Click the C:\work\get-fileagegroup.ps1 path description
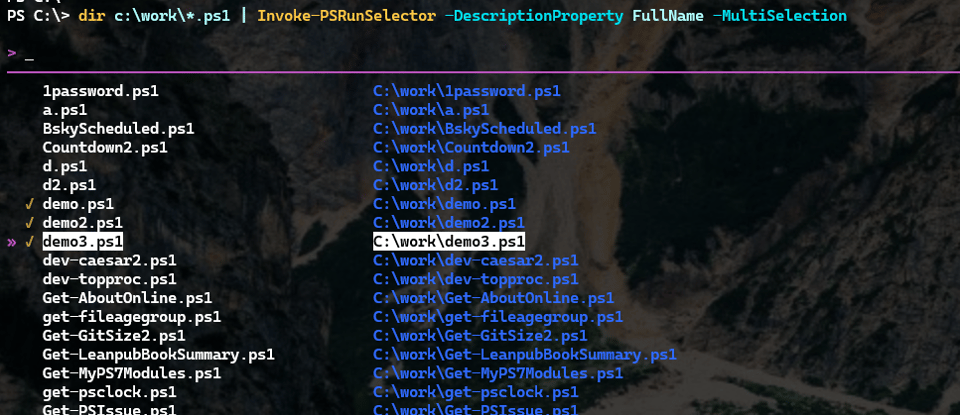 click(498, 317)
